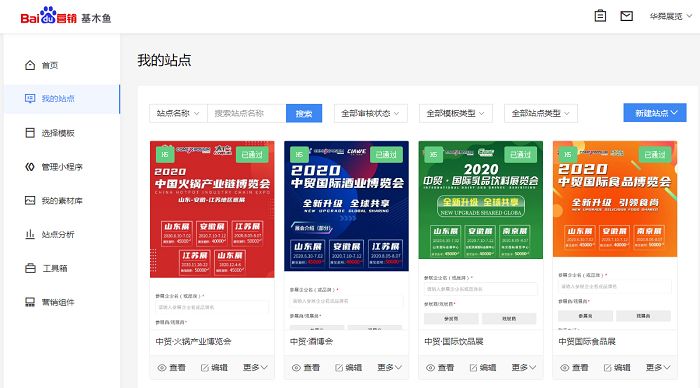
Task: Expand the 全部审核状态 dropdown
Action: [371, 113]
